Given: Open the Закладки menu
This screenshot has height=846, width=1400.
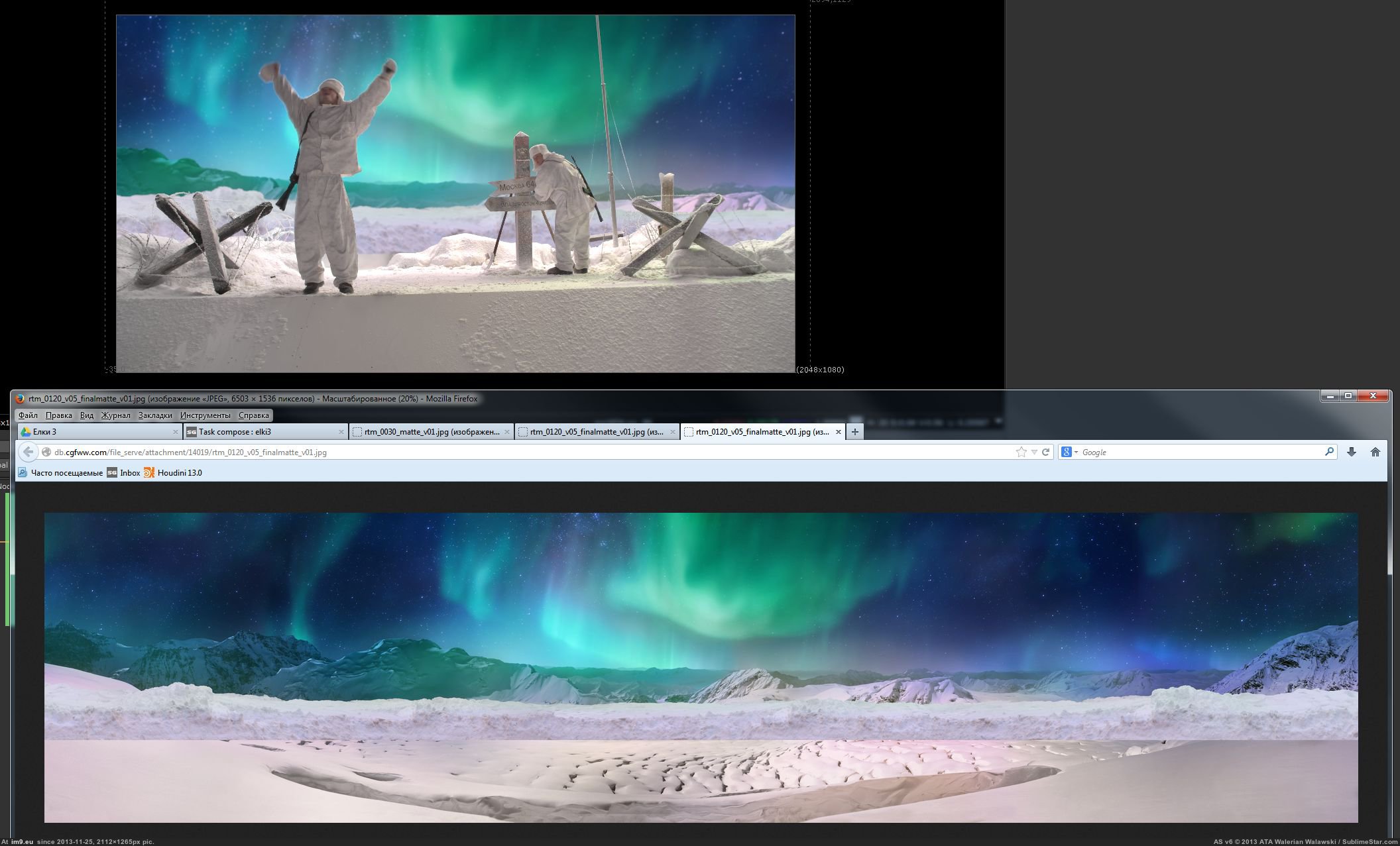Looking at the screenshot, I should click(x=155, y=415).
